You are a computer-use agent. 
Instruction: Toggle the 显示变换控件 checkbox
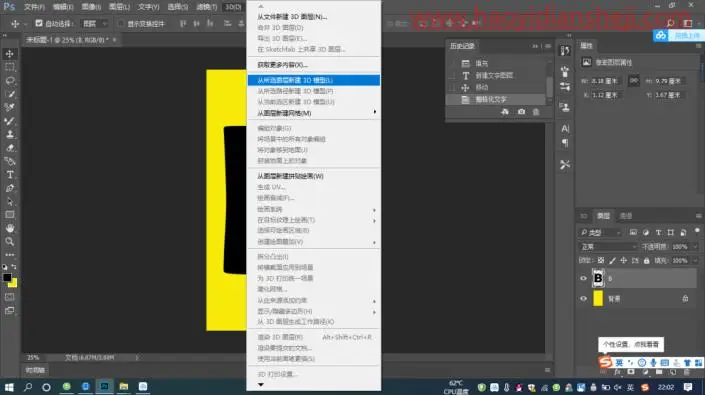[120, 23]
